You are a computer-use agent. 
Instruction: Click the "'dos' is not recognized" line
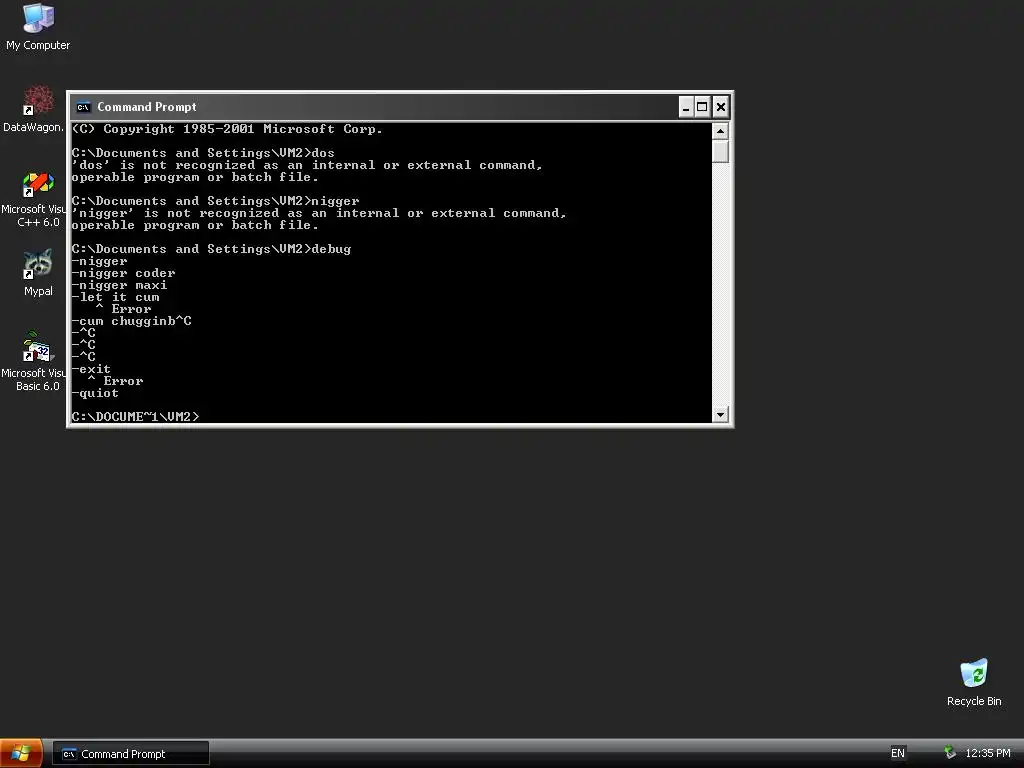point(307,165)
